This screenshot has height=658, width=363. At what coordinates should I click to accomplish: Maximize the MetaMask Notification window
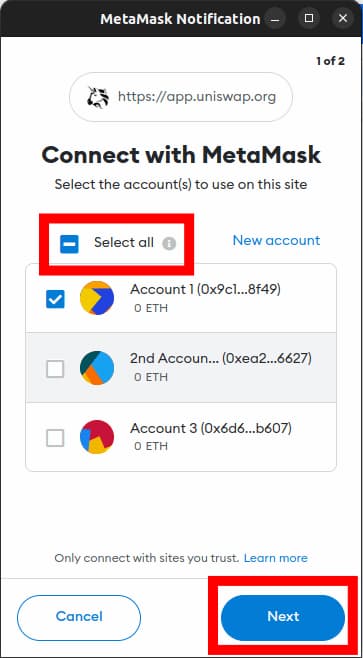pyautogui.click(x=309, y=18)
